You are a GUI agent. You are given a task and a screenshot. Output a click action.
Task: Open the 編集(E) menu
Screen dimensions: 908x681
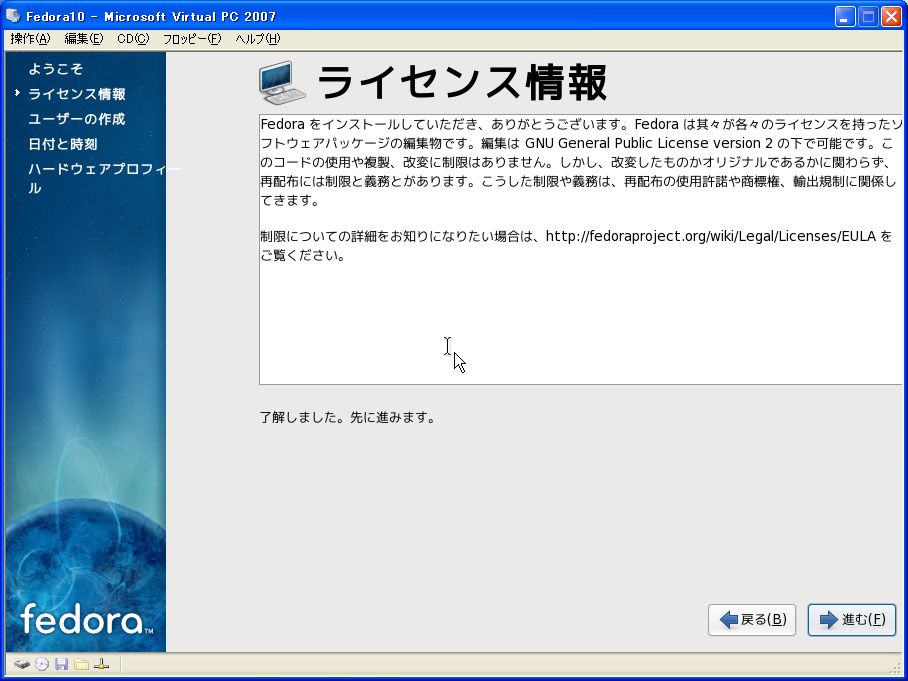pos(84,39)
